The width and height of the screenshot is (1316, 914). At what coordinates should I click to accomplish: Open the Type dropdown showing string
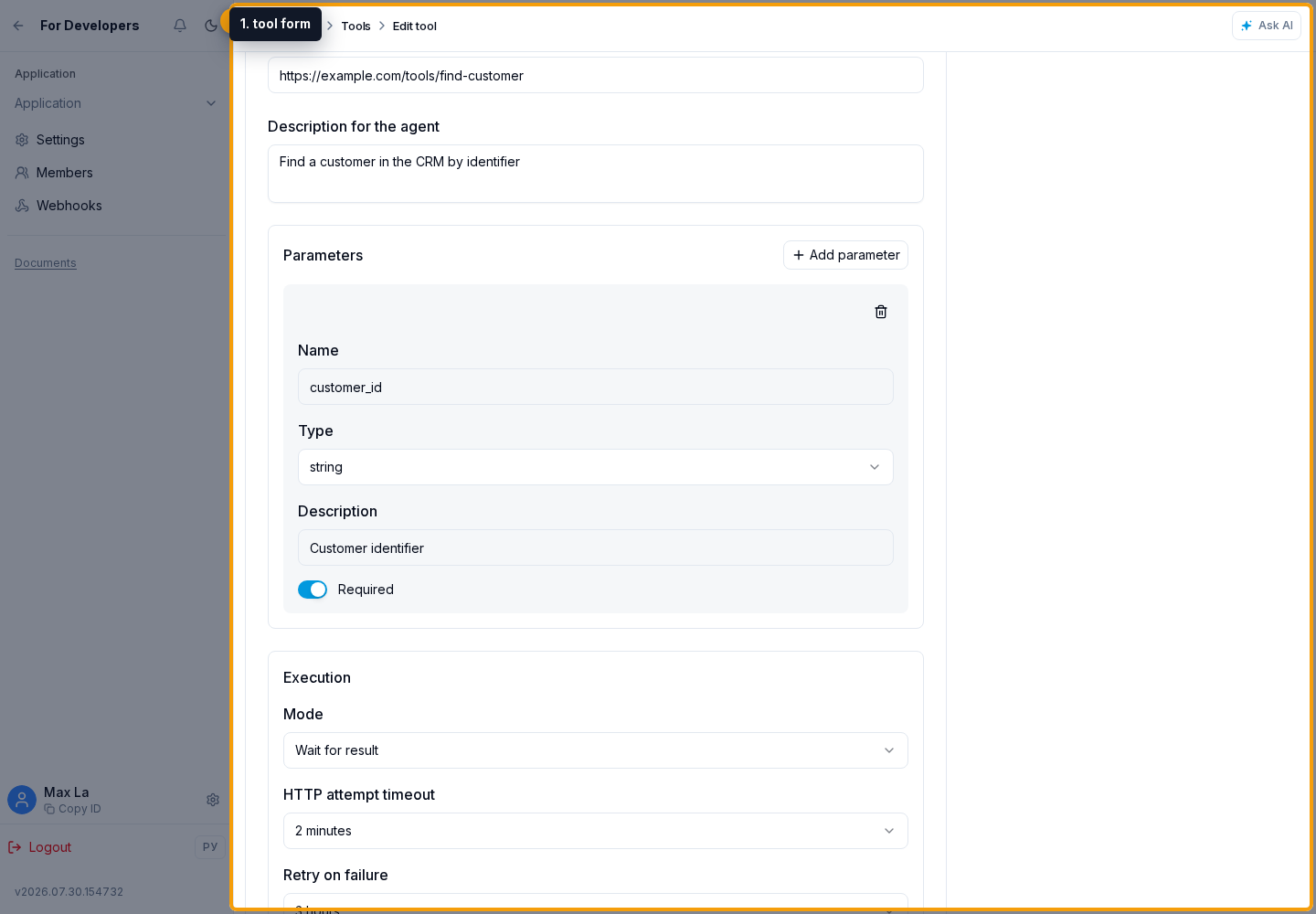(596, 467)
